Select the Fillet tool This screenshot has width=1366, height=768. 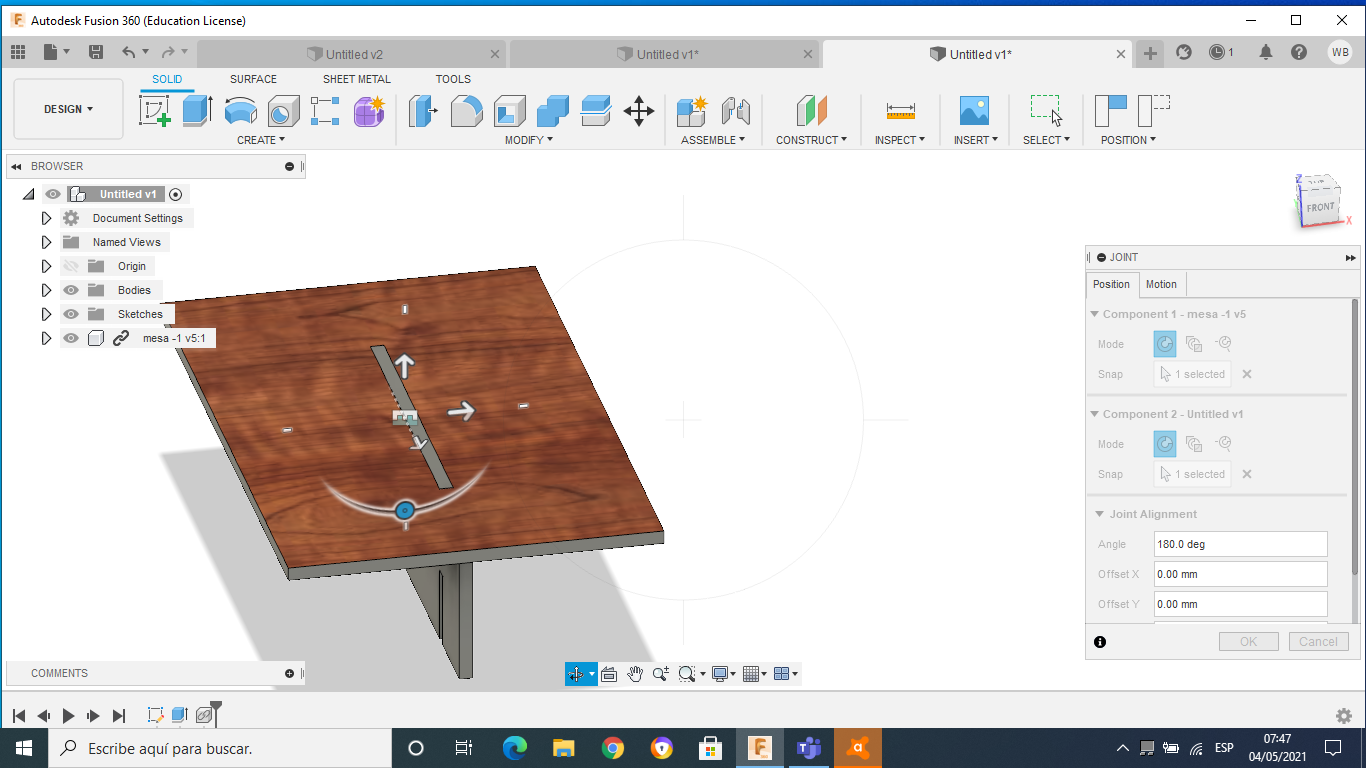pyautogui.click(x=467, y=110)
